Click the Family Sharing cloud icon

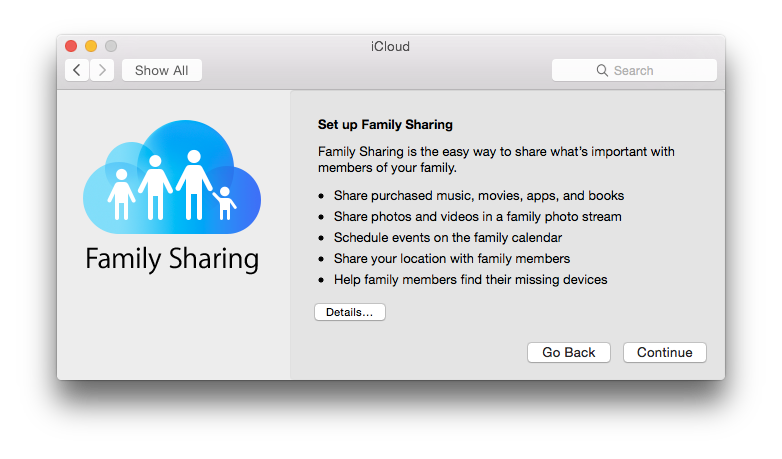tap(172, 177)
